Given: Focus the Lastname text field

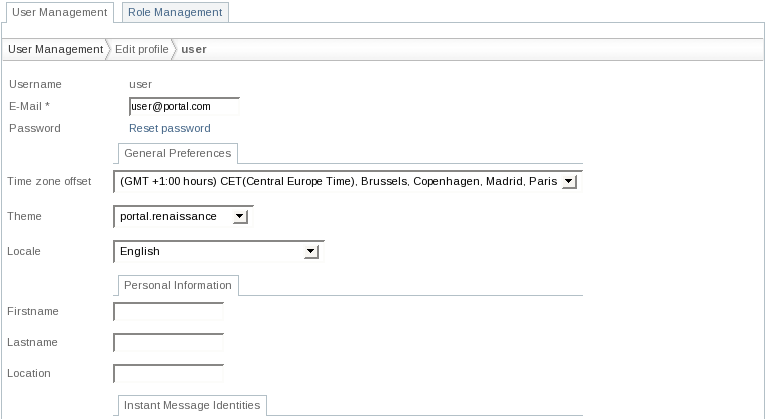Looking at the screenshot, I should coord(168,343).
